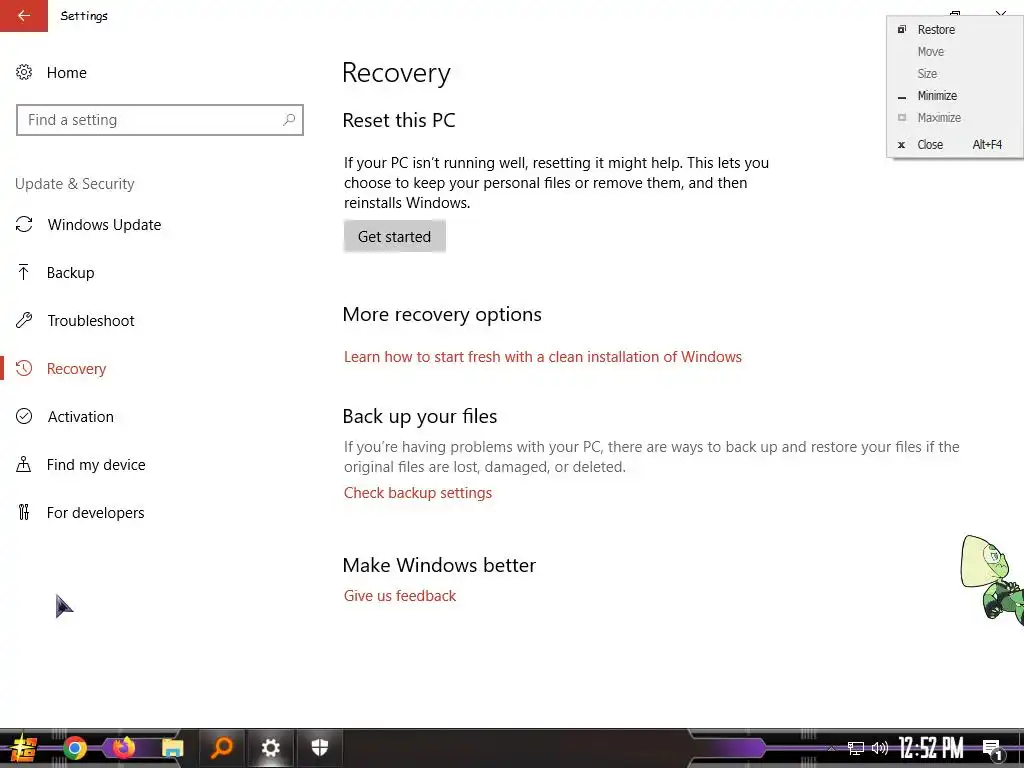The height and width of the screenshot is (768, 1024).
Task: Focus the Find a setting search box
Action: tap(160, 120)
